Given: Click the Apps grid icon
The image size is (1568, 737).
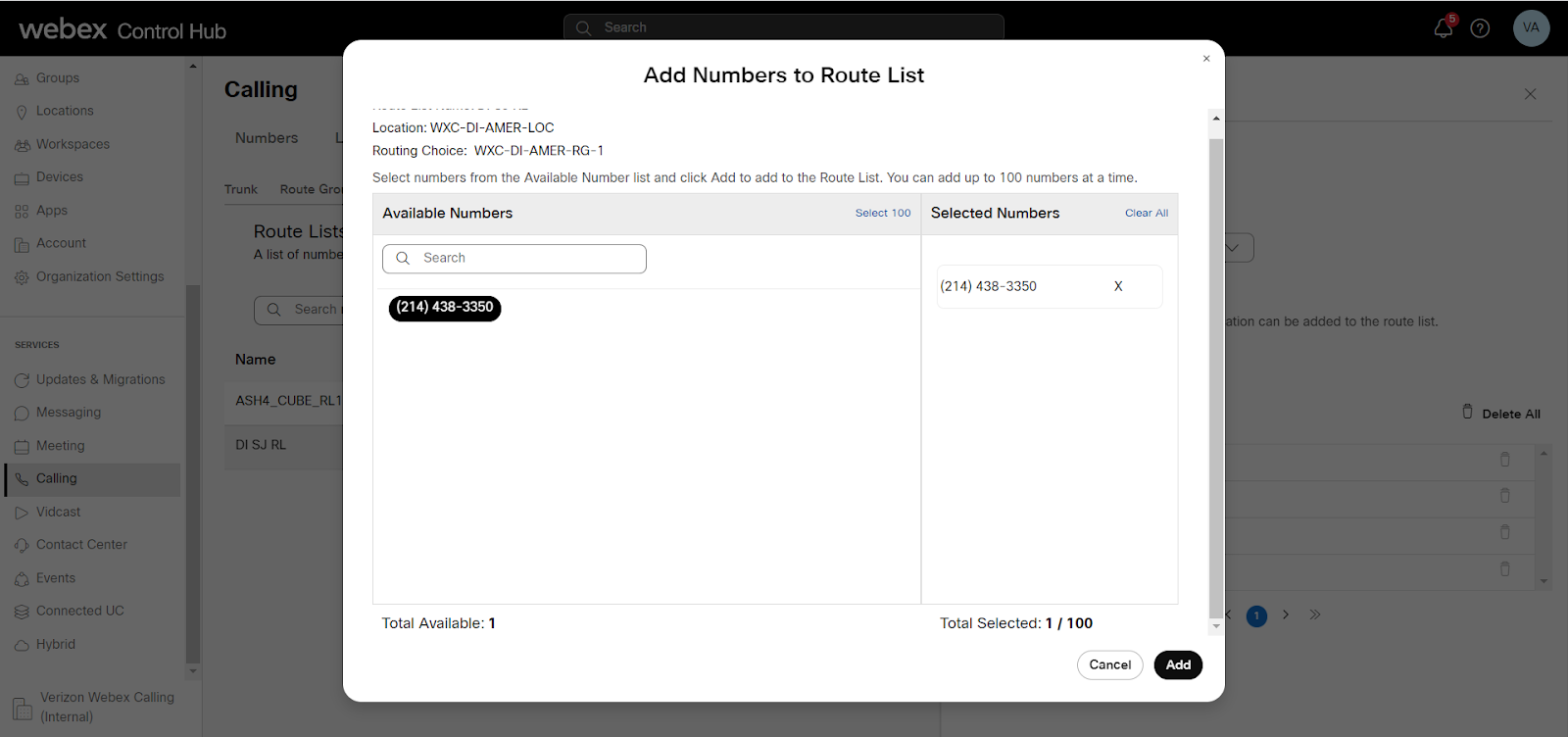Looking at the screenshot, I should [x=22, y=212].
